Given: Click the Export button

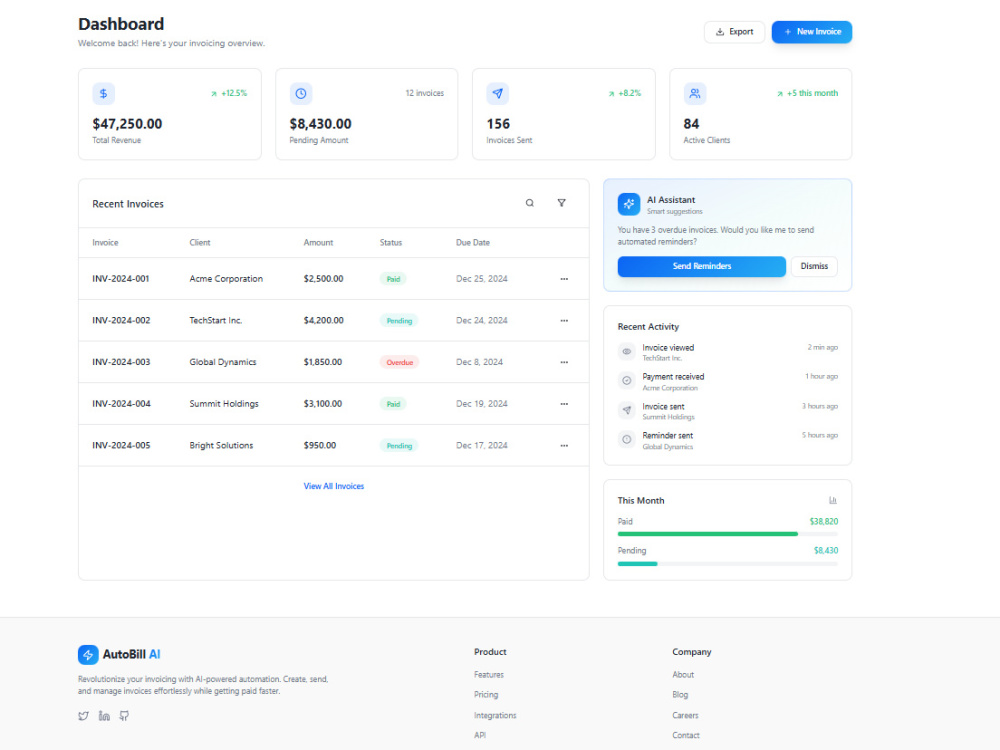Looking at the screenshot, I should click(x=734, y=32).
